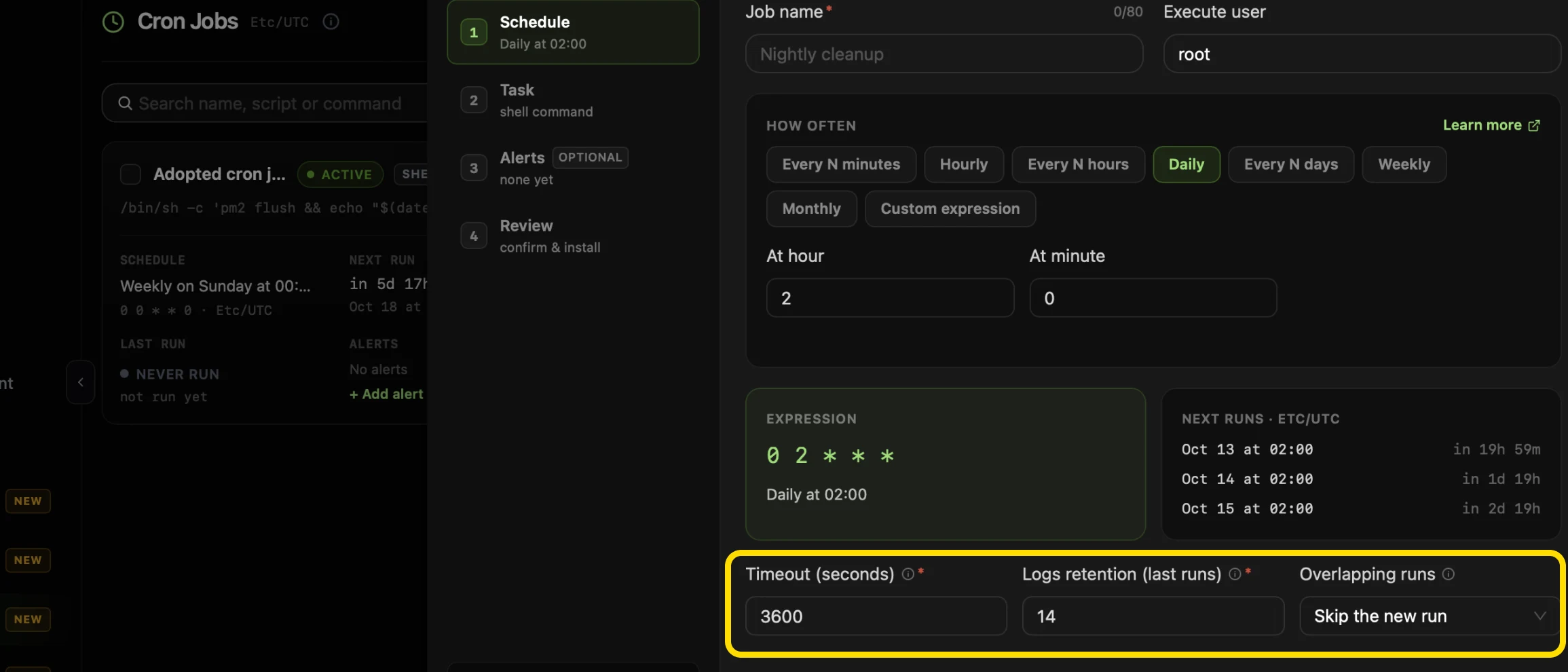Select Weekly frequency

(1404, 164)
